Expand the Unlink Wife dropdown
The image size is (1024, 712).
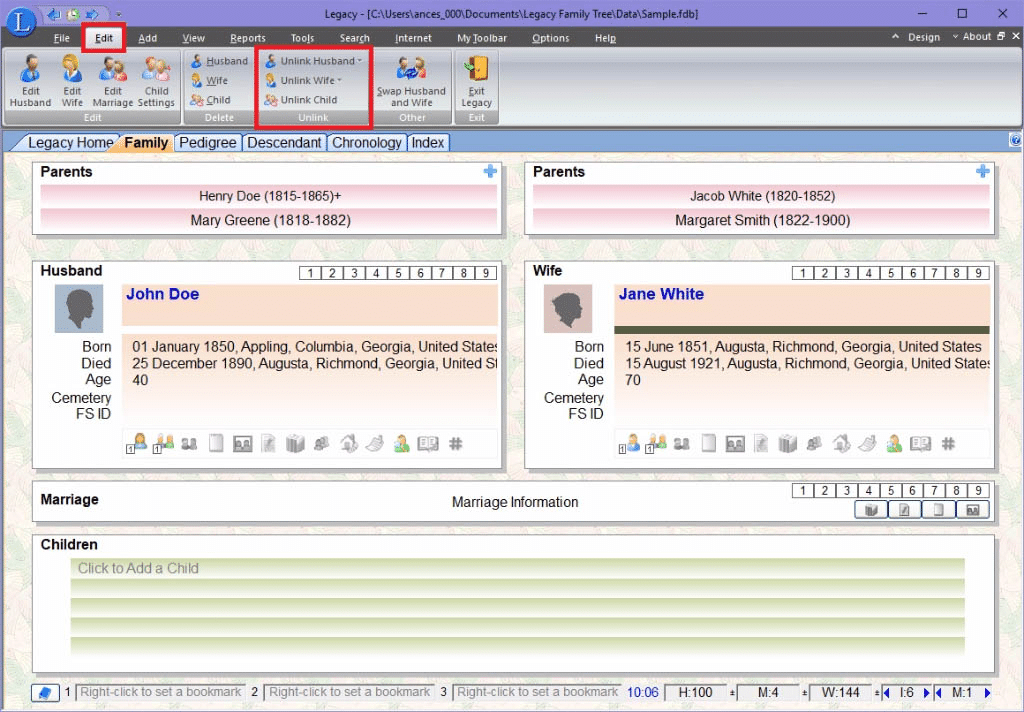pyautogui.click(x=340, y=80)
